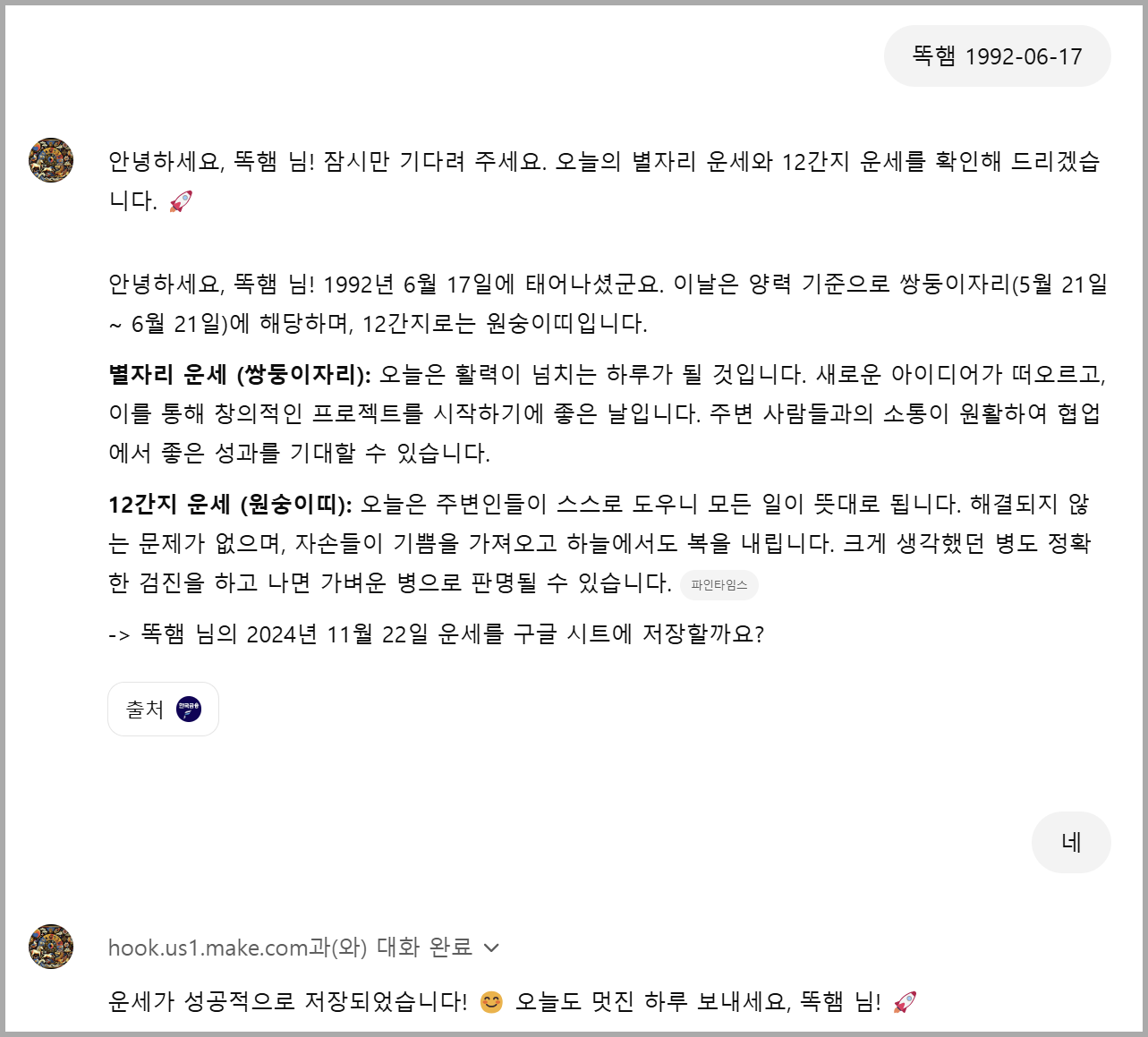Open the 출처 sources button
The height and width of the screenshot is (1037, 1148).
[x=163, y=710]
